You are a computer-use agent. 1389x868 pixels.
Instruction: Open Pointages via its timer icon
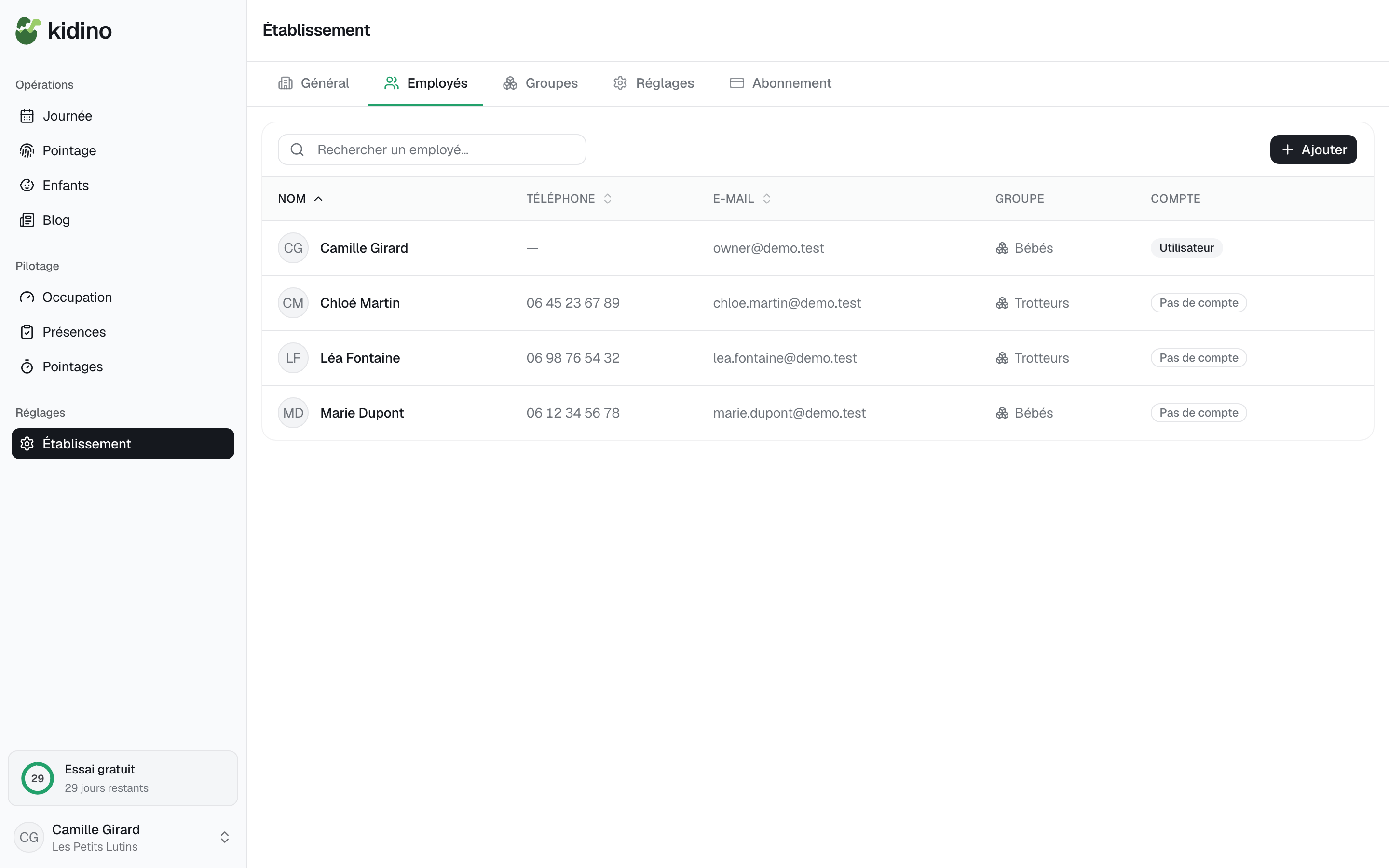27,367
